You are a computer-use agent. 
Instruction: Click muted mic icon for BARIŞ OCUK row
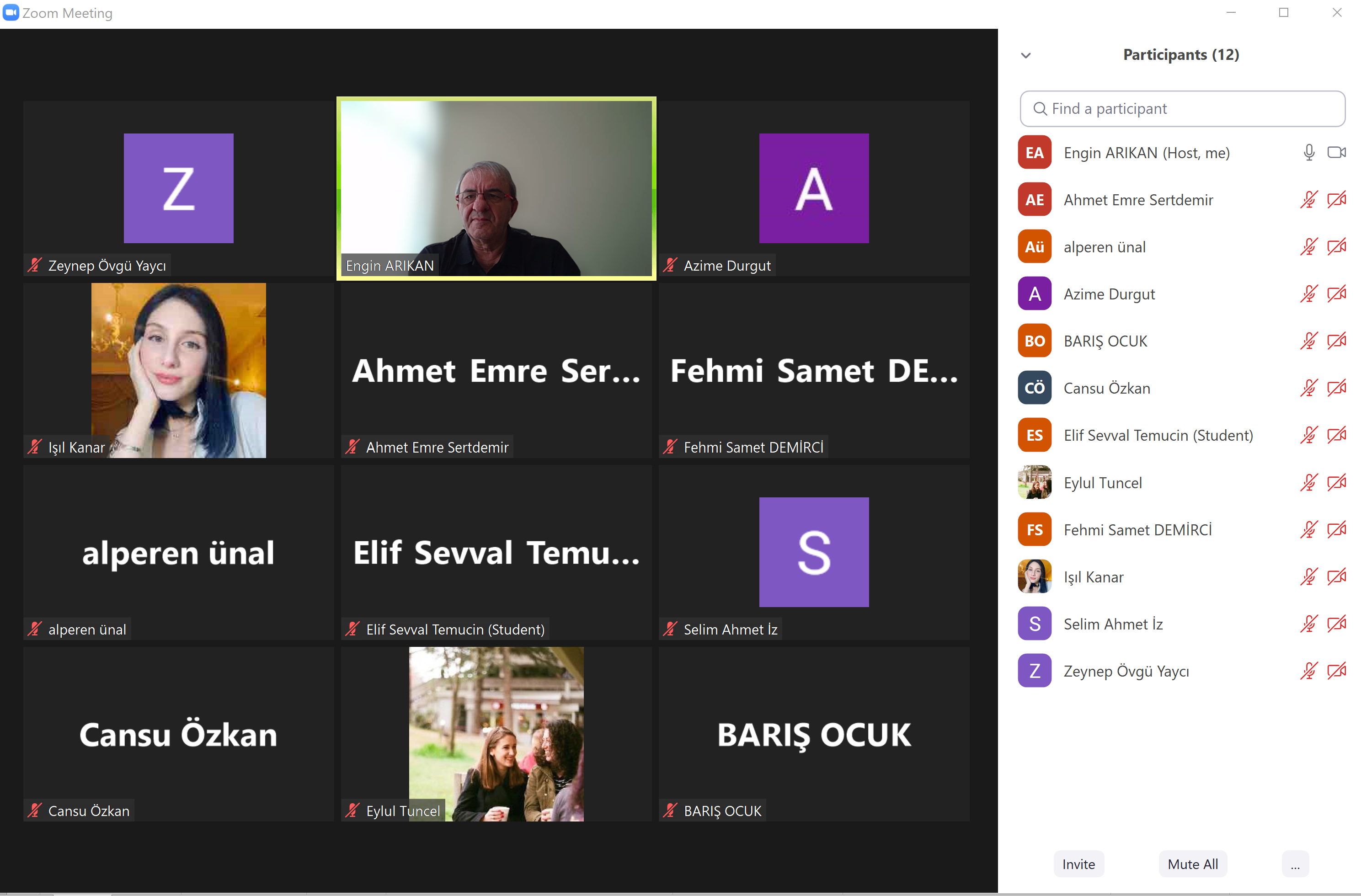pyautogui.click(x=1308, y=341)
